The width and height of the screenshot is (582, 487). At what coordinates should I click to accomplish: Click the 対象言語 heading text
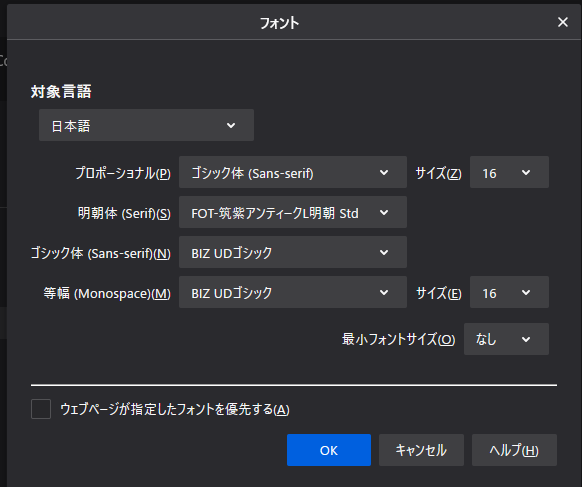[x=61, y=91]
